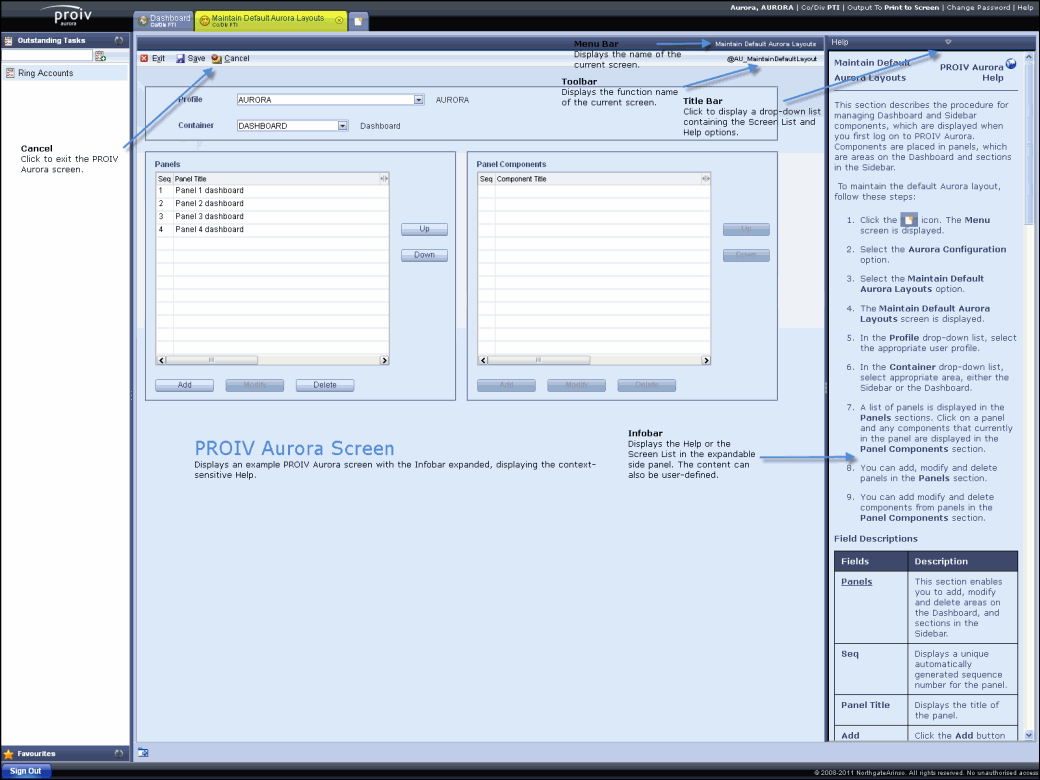
Task: Close the Maintain Default Aurora Layouts tab
Action: 339,21
